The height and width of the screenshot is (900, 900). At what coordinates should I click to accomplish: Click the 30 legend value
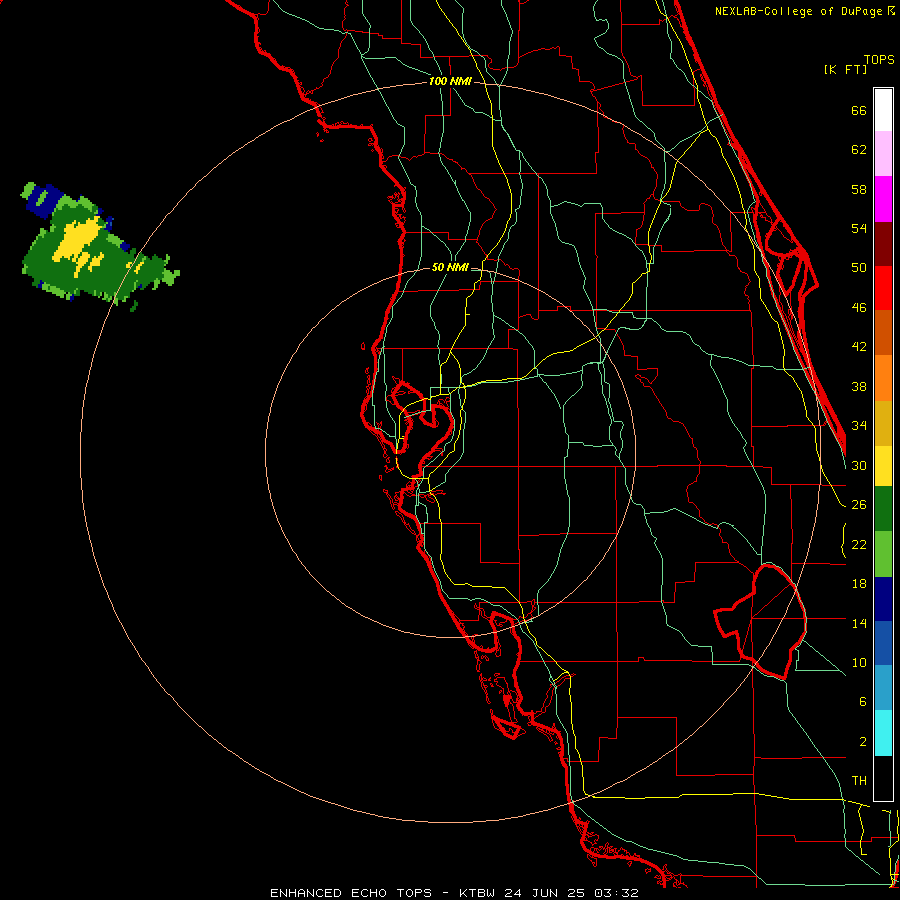click(x=859, y=465)
